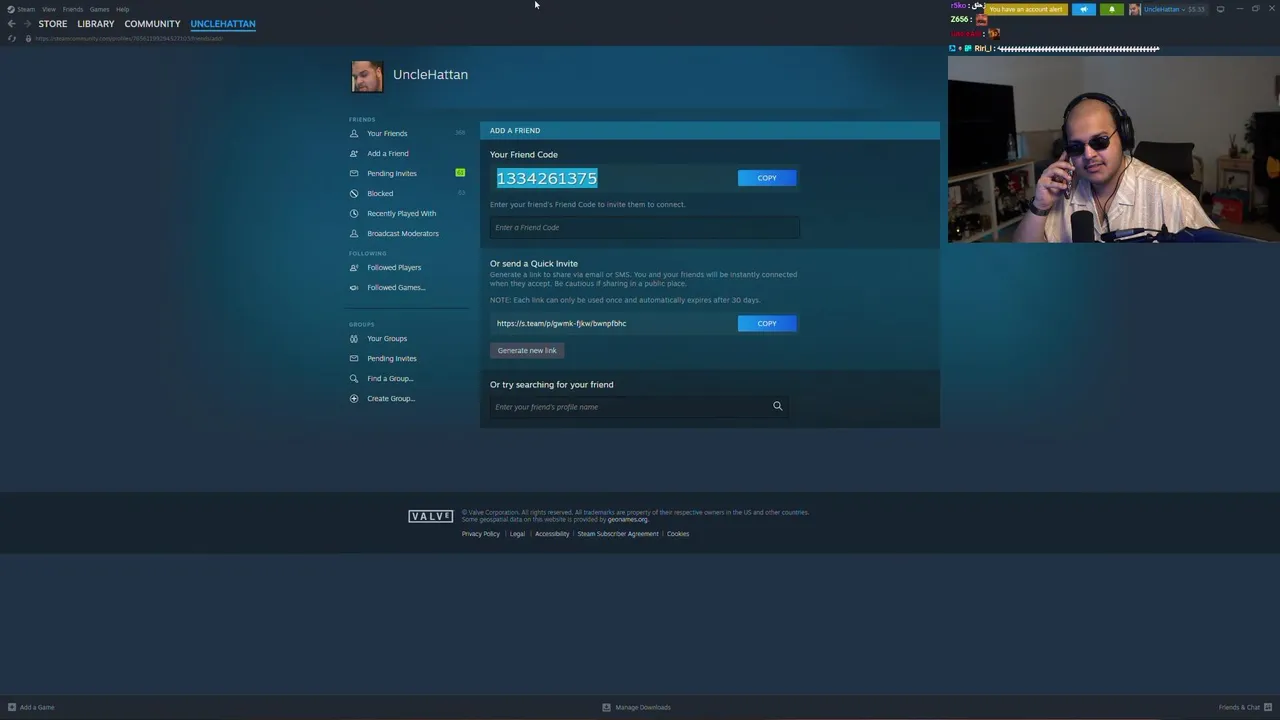
Task: Click the Add a Game plus icon
Action: (12, 707)
